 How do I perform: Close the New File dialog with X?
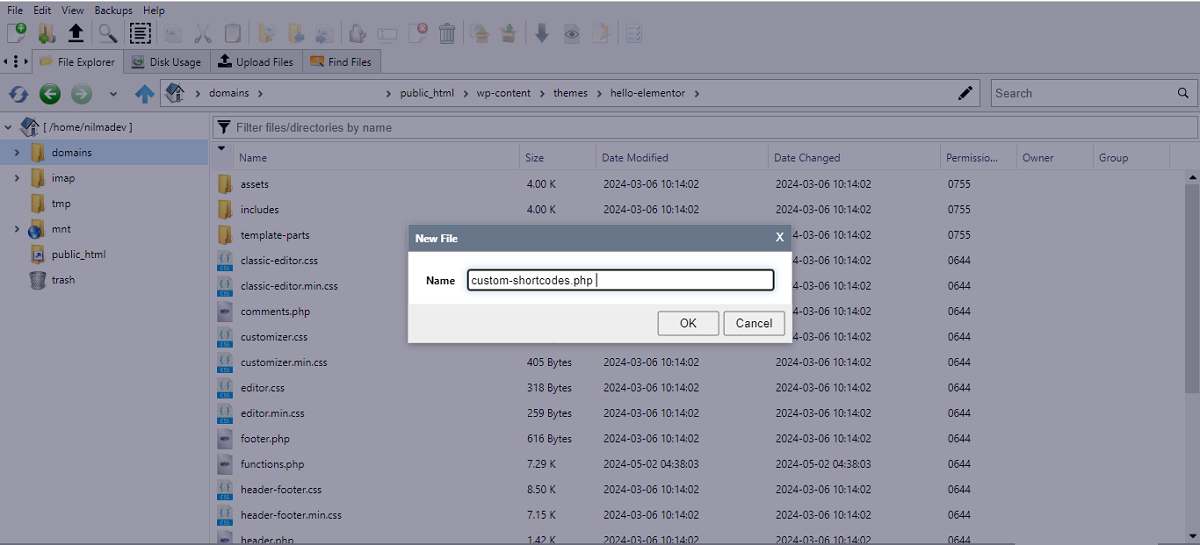(779, 238)
